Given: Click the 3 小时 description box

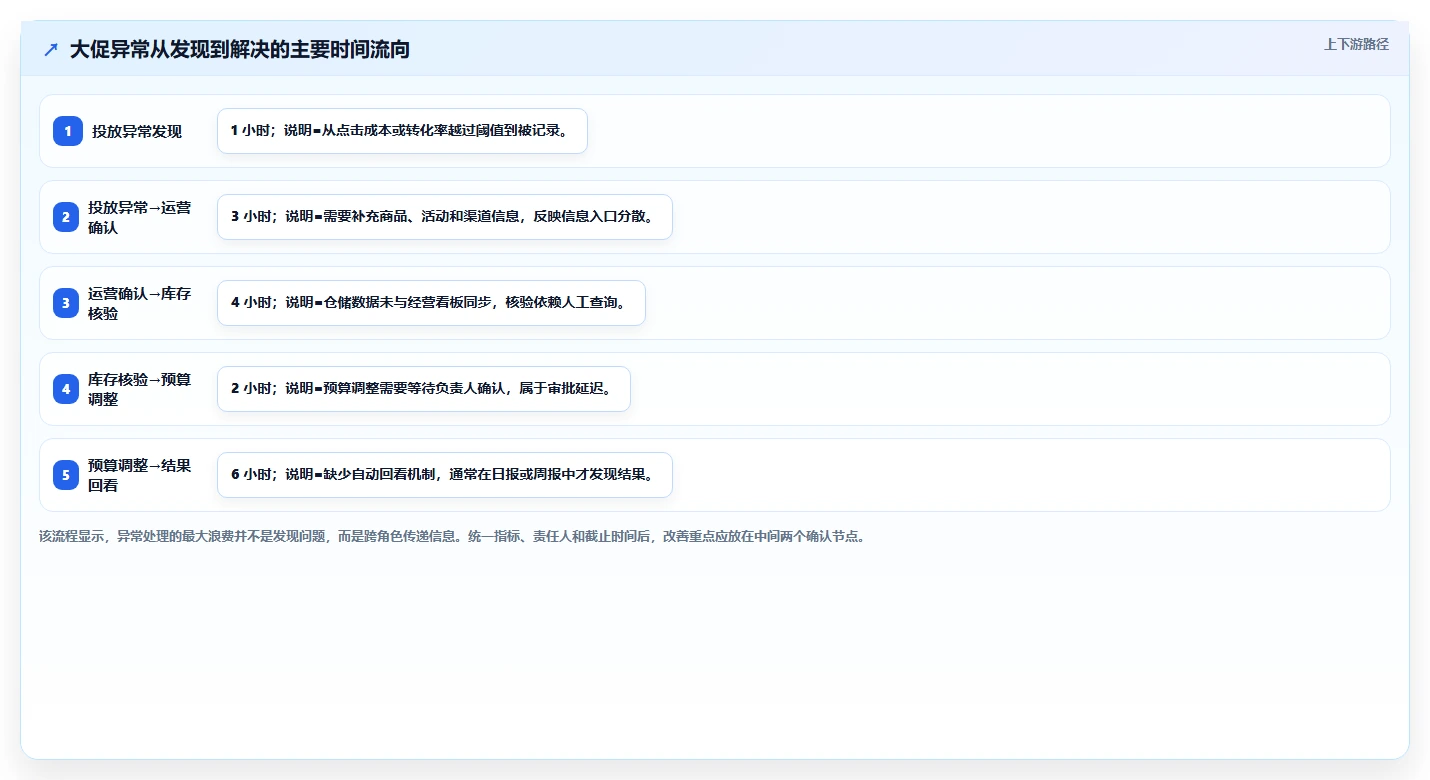Looking at the screenshot, I should 445,217.
